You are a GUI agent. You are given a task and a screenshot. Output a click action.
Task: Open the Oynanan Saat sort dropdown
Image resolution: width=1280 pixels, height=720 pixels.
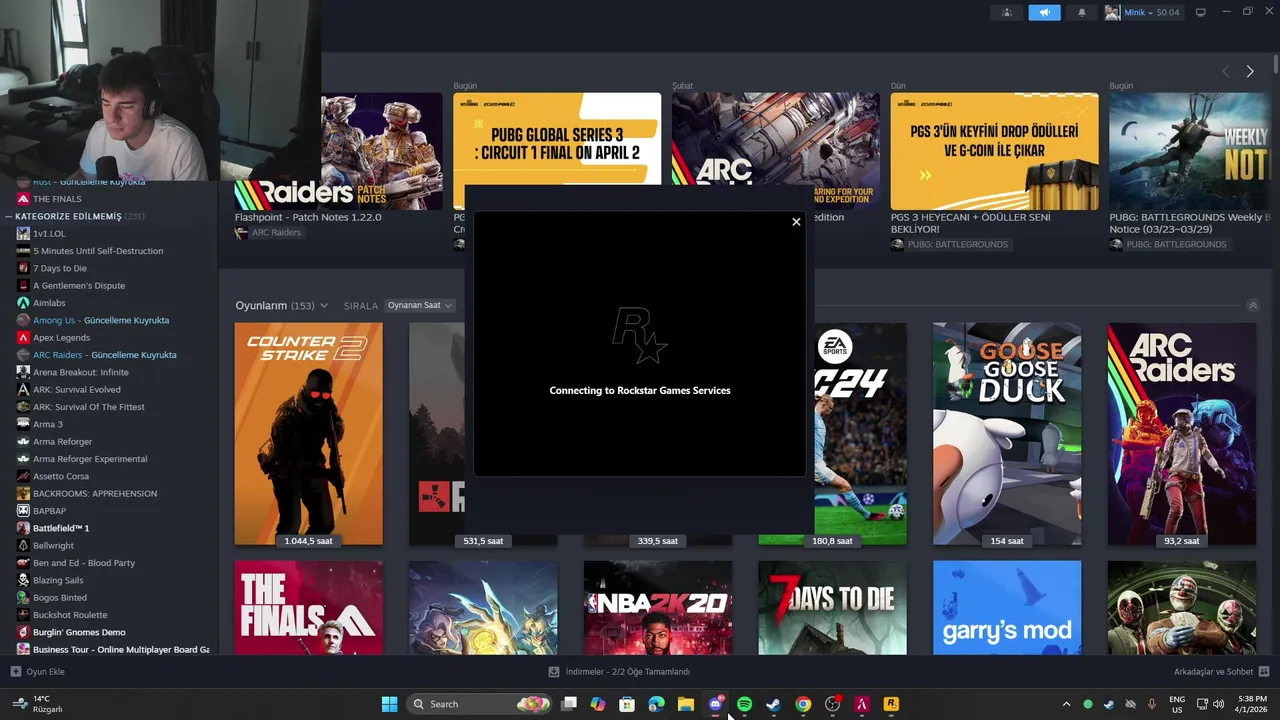click(x=420, y=305)
